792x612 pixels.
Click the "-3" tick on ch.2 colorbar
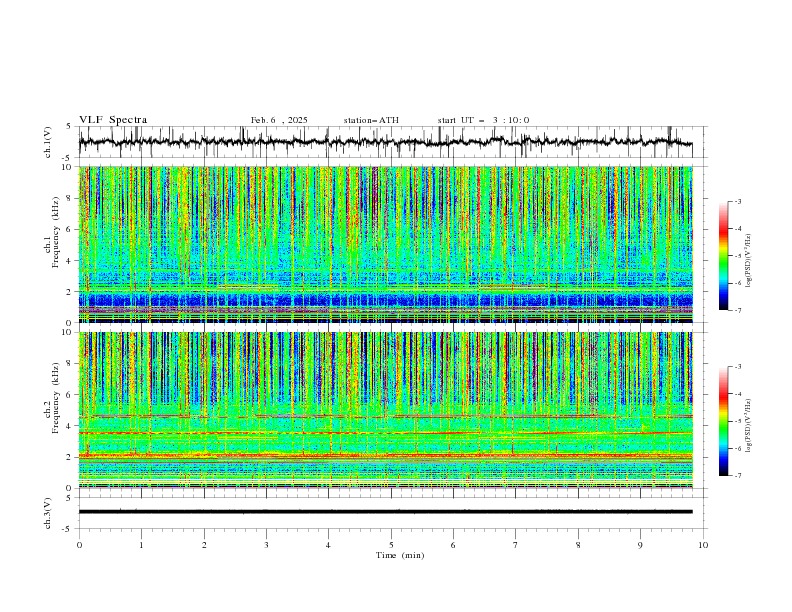click(x=738, y=367)
